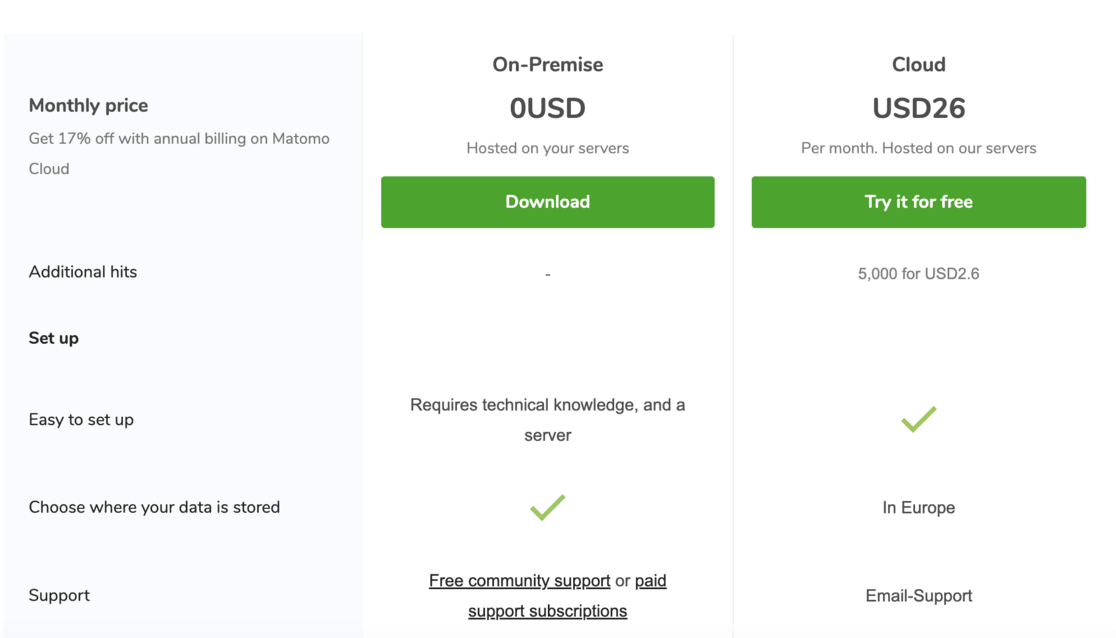Click the On-Premise data storage checkmark icon
Viewport: 1116px width, 638px height.
(x=547, y=507)
